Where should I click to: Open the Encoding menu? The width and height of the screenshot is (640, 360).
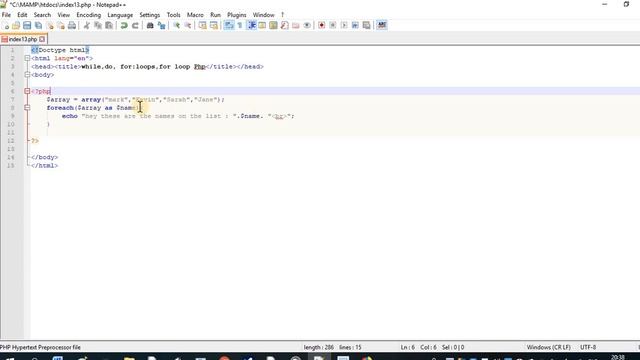tap(88, 15)
